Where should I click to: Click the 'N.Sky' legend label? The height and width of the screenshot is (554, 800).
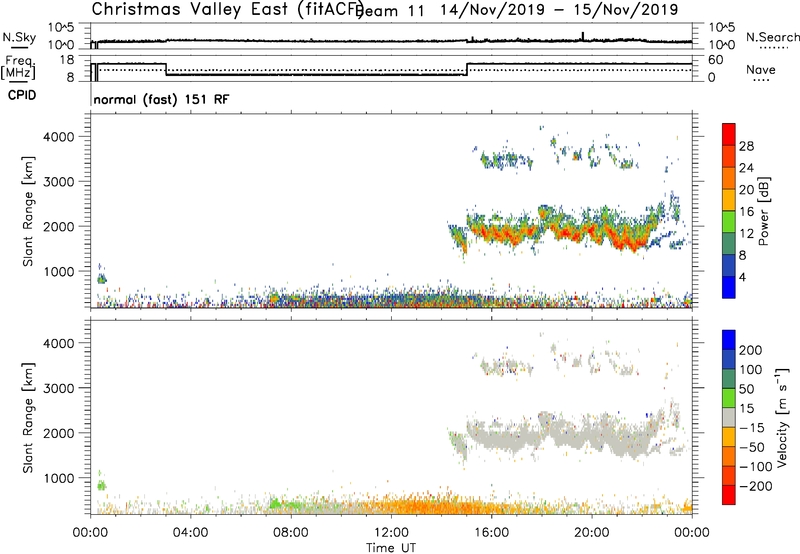pos(19,37)
